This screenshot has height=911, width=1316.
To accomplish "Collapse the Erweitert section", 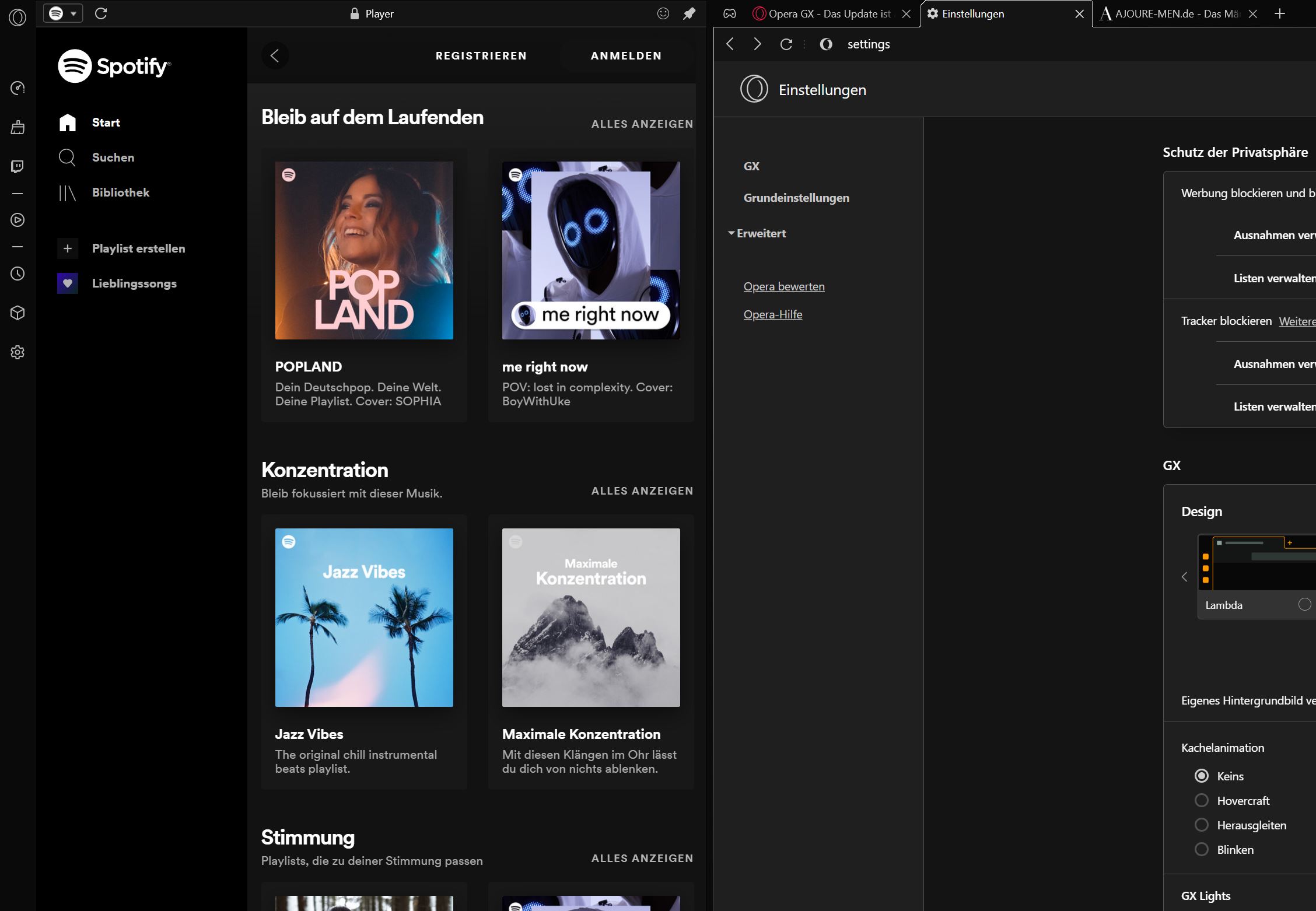I will (x=757, y=233).
